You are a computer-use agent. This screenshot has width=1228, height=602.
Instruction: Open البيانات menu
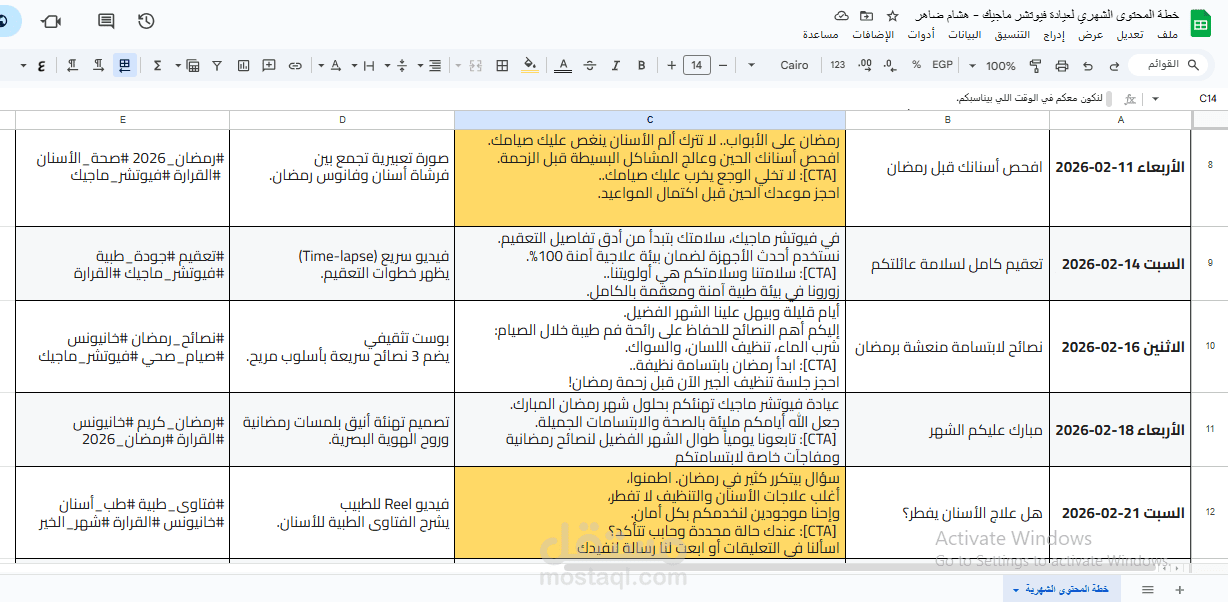(965, 35)
